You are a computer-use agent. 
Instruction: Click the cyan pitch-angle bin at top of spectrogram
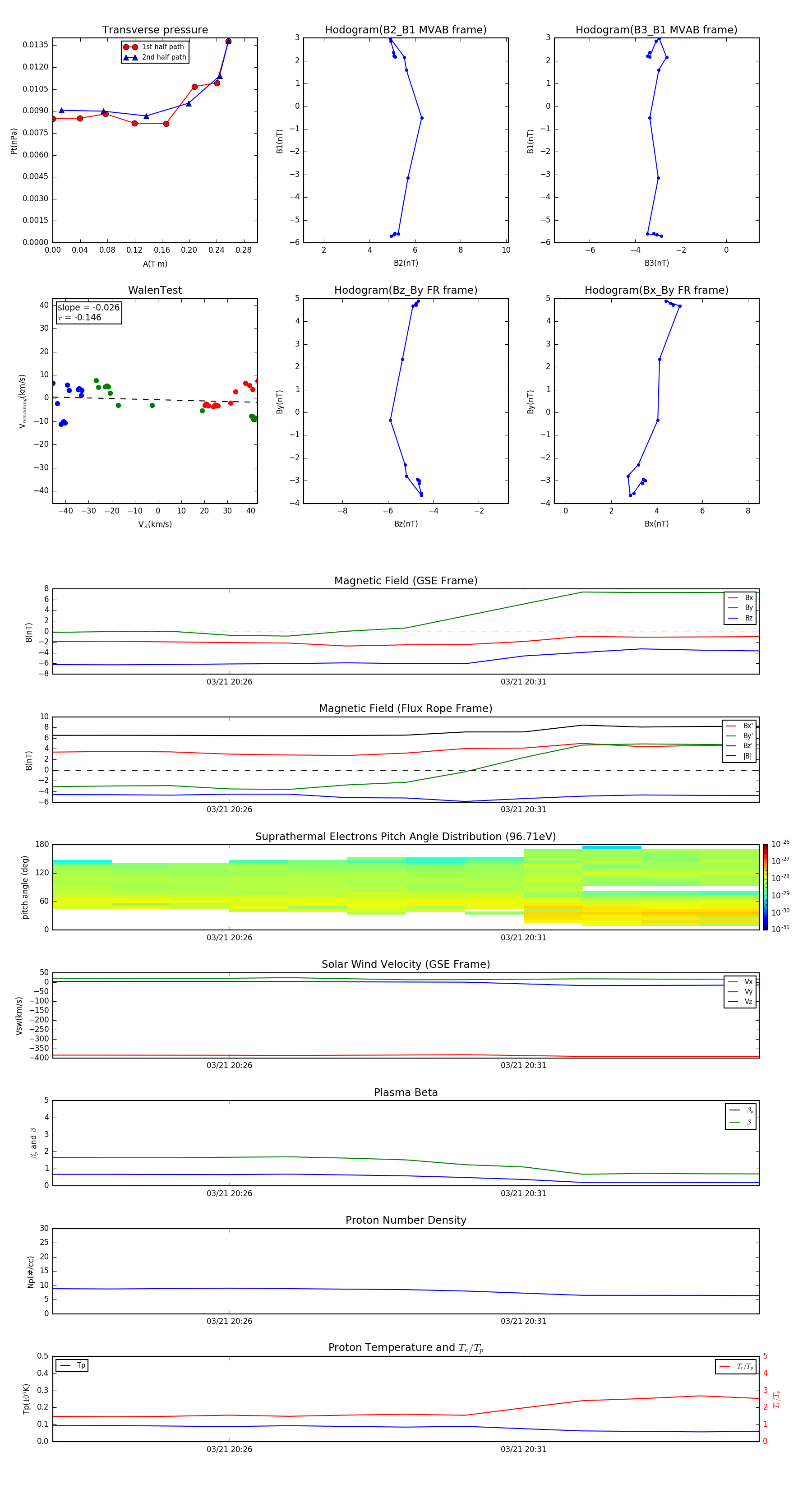point(611,848)
